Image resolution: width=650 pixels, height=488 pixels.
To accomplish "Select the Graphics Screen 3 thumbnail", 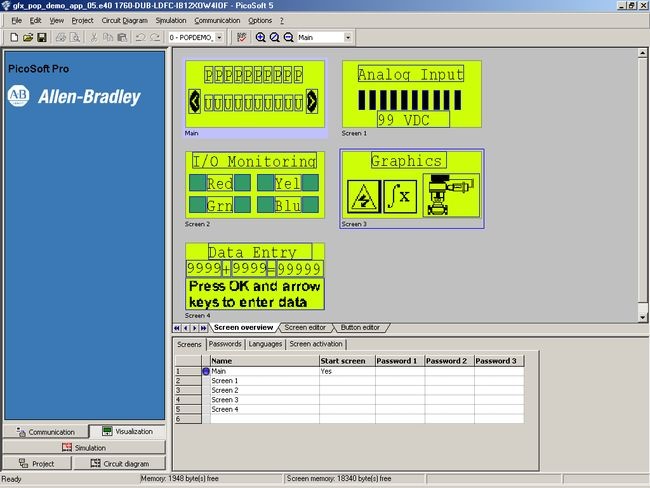I will point(411,188).
